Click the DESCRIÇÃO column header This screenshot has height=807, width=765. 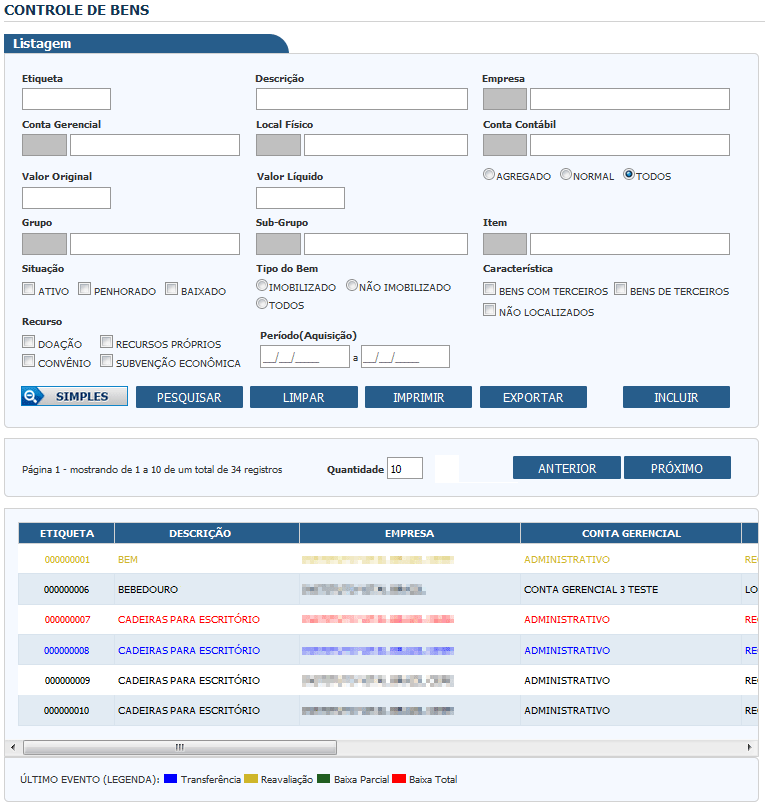tap(206, 533)
